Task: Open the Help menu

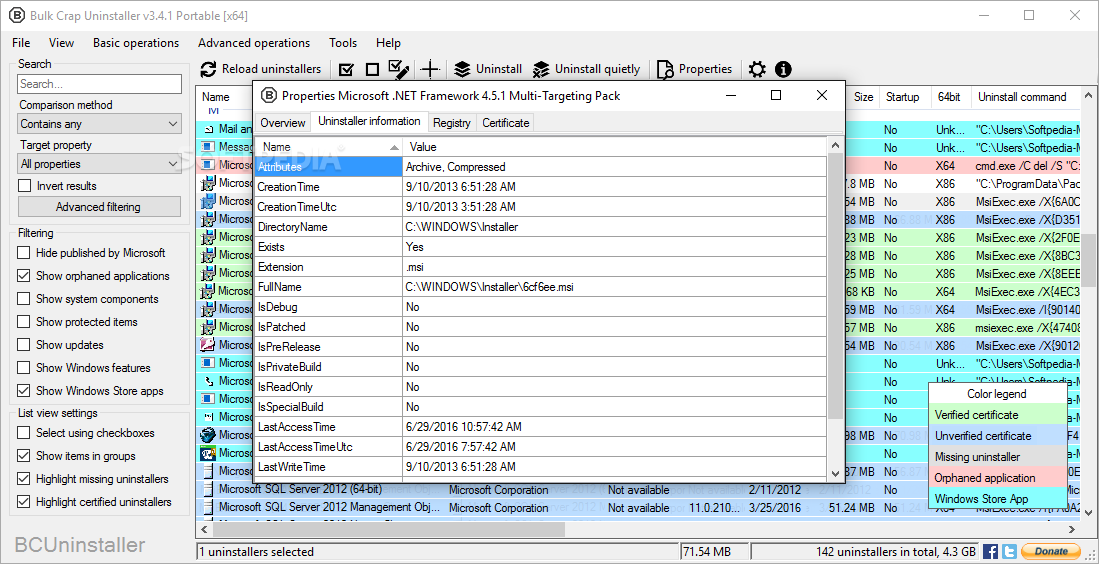Action: (388, 43)
